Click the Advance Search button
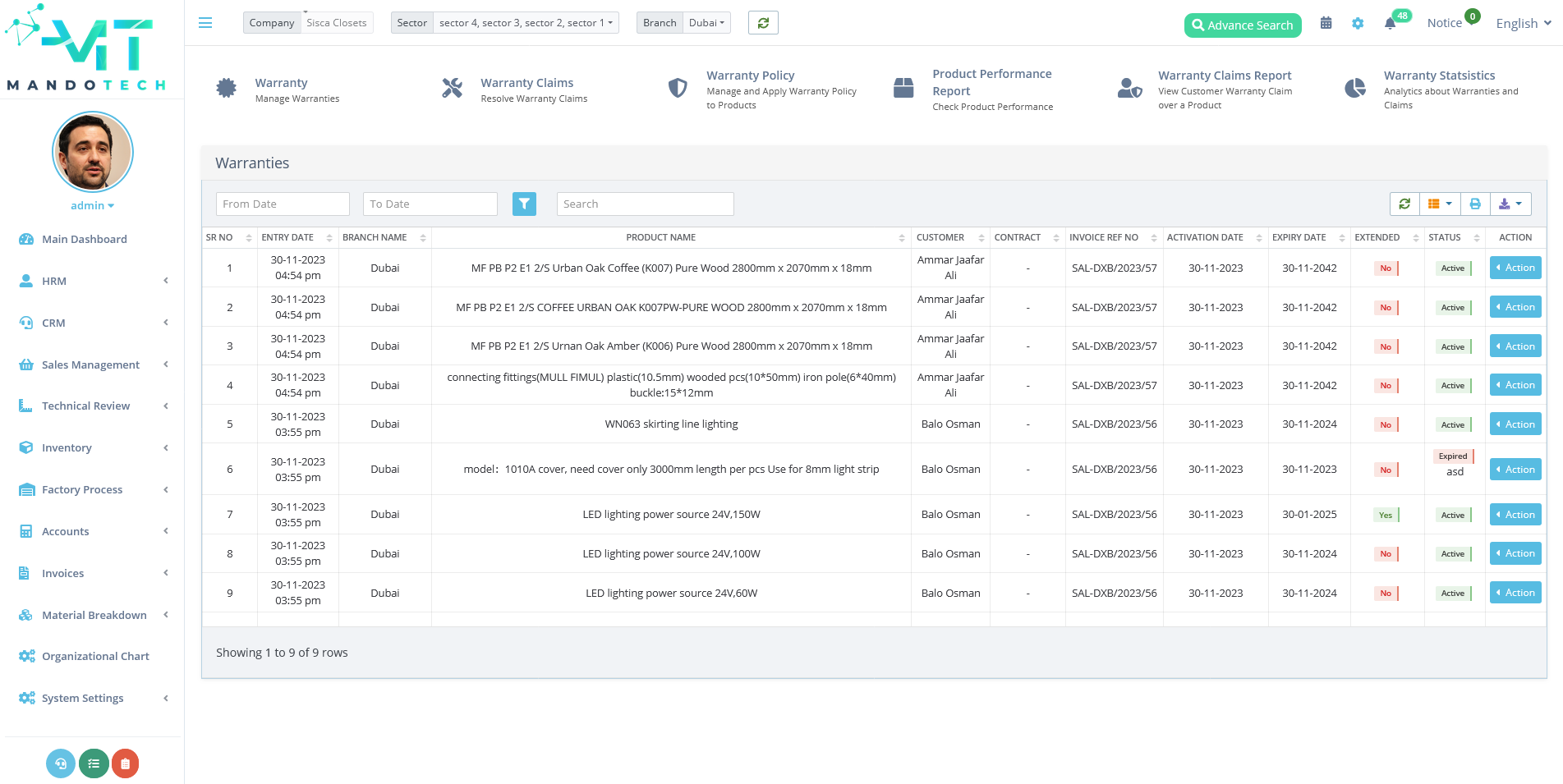The width and height of the screenshot is (1563, 784). click(1242, 25)
